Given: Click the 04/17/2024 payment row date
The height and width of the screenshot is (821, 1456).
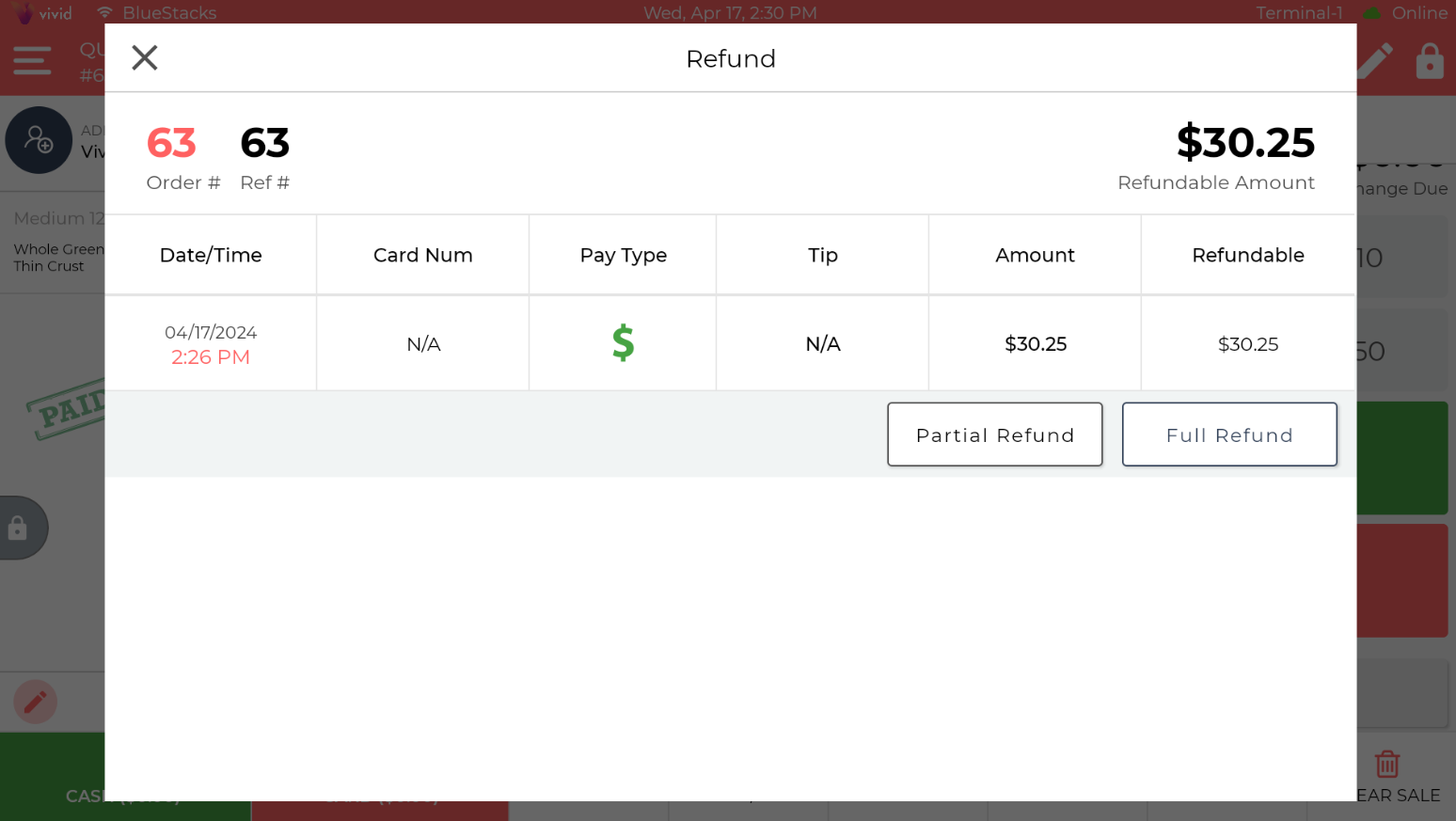Looking at the screenshot, I should point(211,333).
